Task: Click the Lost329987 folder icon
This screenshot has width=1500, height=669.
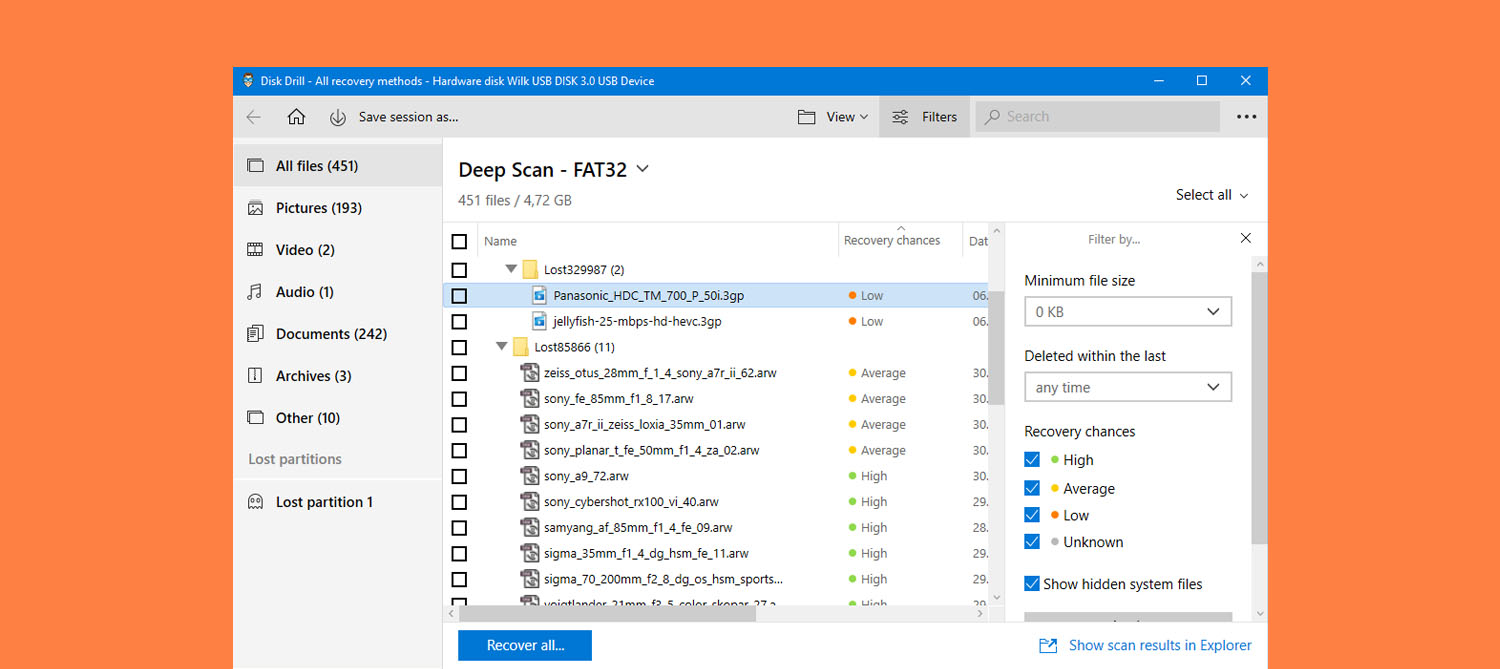Action: (530, 269)
